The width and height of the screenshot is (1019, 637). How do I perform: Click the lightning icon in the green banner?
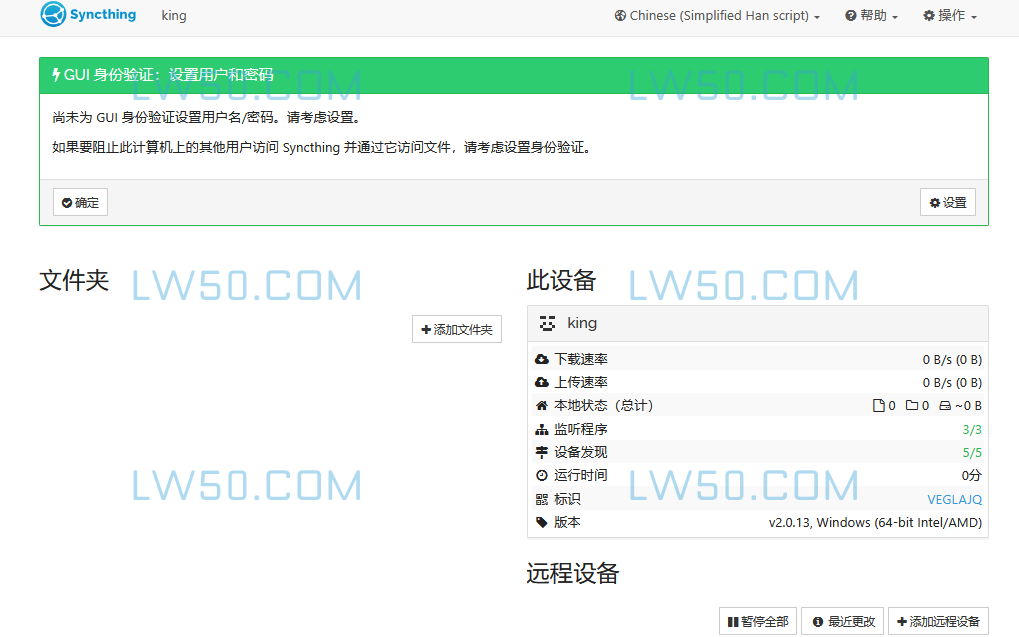point(56,74)
